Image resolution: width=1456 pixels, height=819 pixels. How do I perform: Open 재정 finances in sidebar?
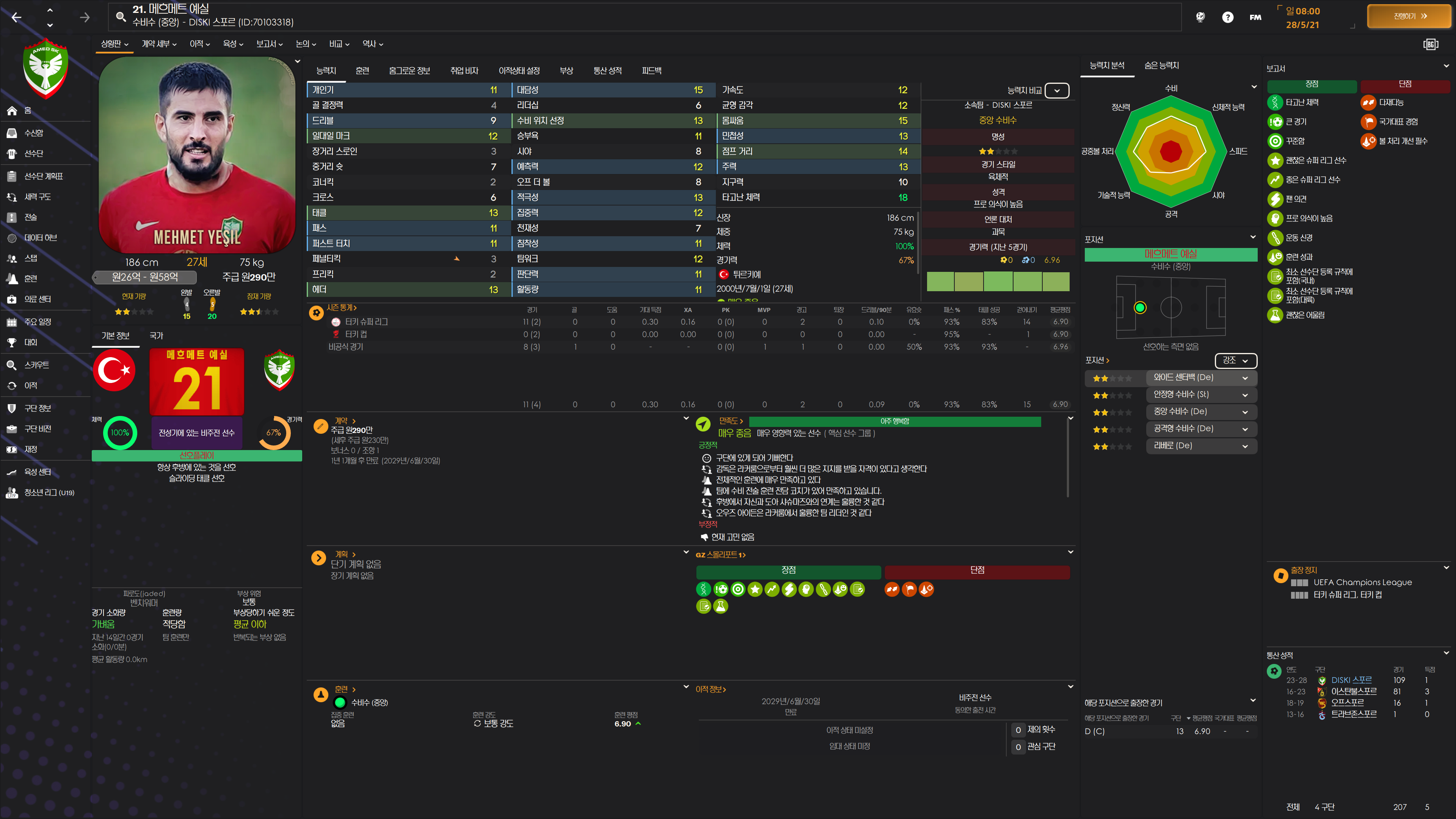pyautogui.click(x=30, y=449)
